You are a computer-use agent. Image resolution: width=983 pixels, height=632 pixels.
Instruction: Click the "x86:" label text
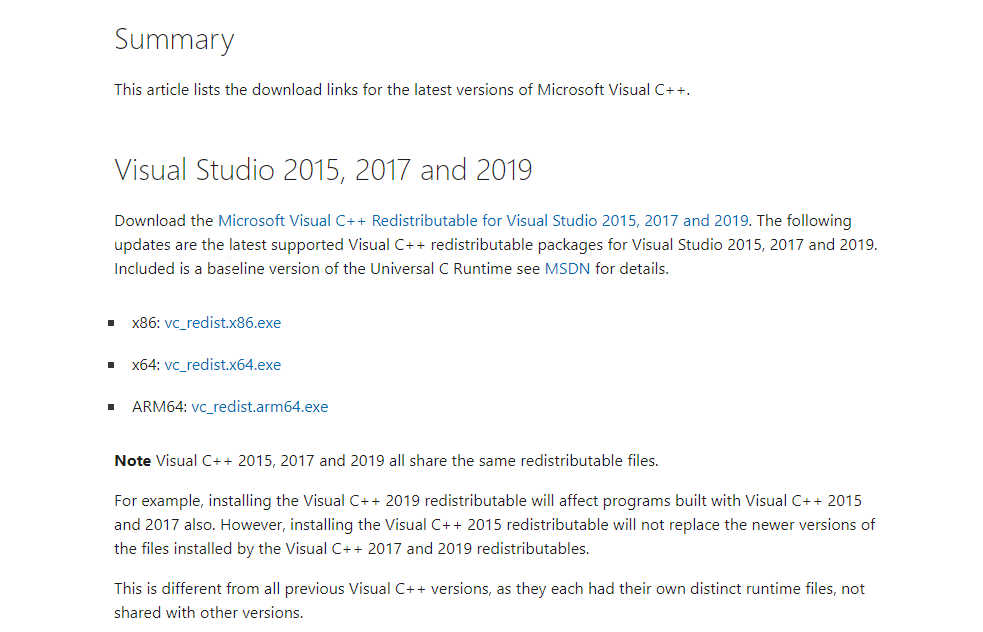(146, 323)
